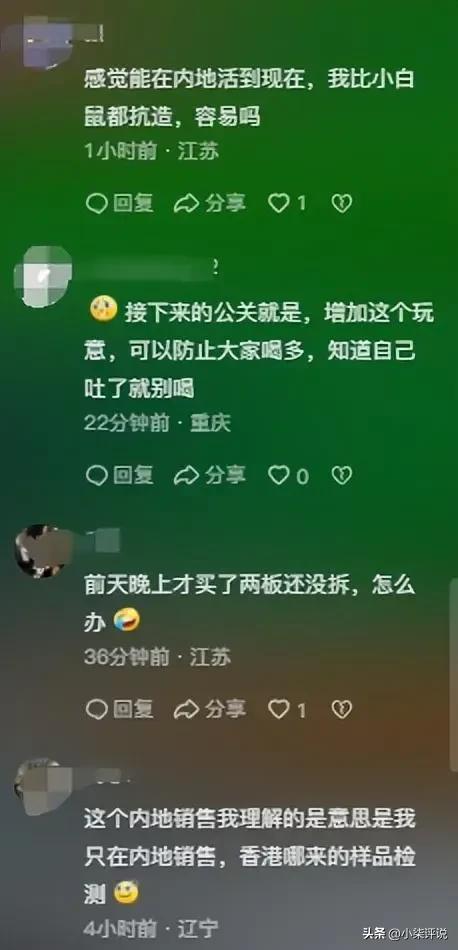Screen dimensions: 458x950
Task: Like the comment posted 22分钟前
Action: click(x=288, y=475)
